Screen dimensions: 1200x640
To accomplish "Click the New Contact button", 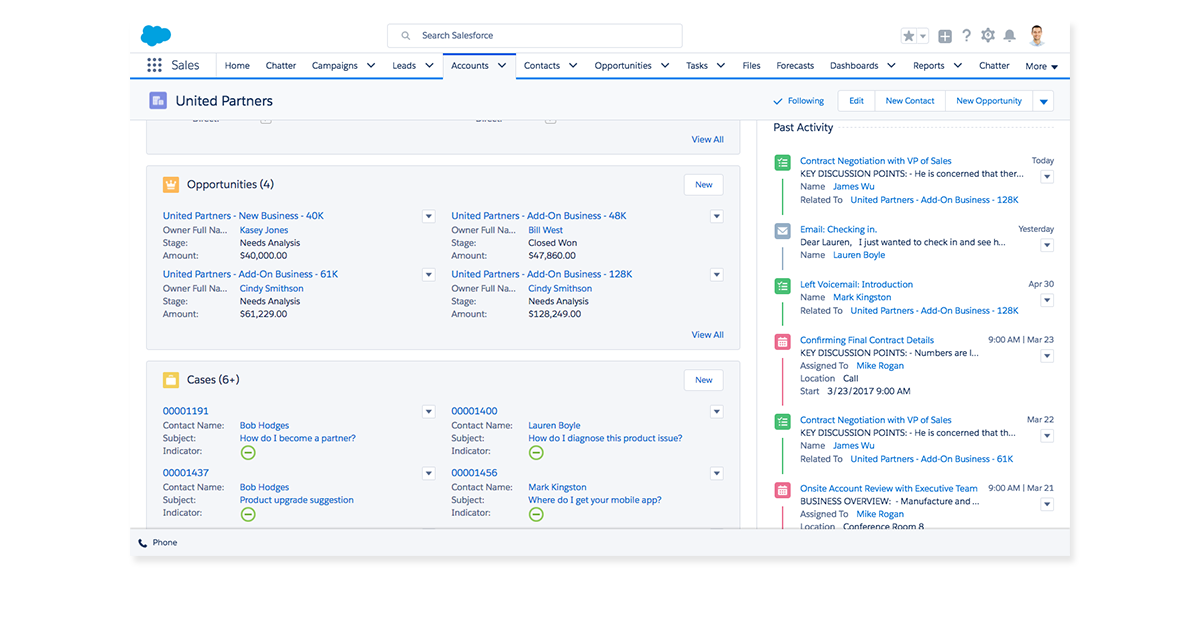I will pyautogui.click(x=910, y=101).
